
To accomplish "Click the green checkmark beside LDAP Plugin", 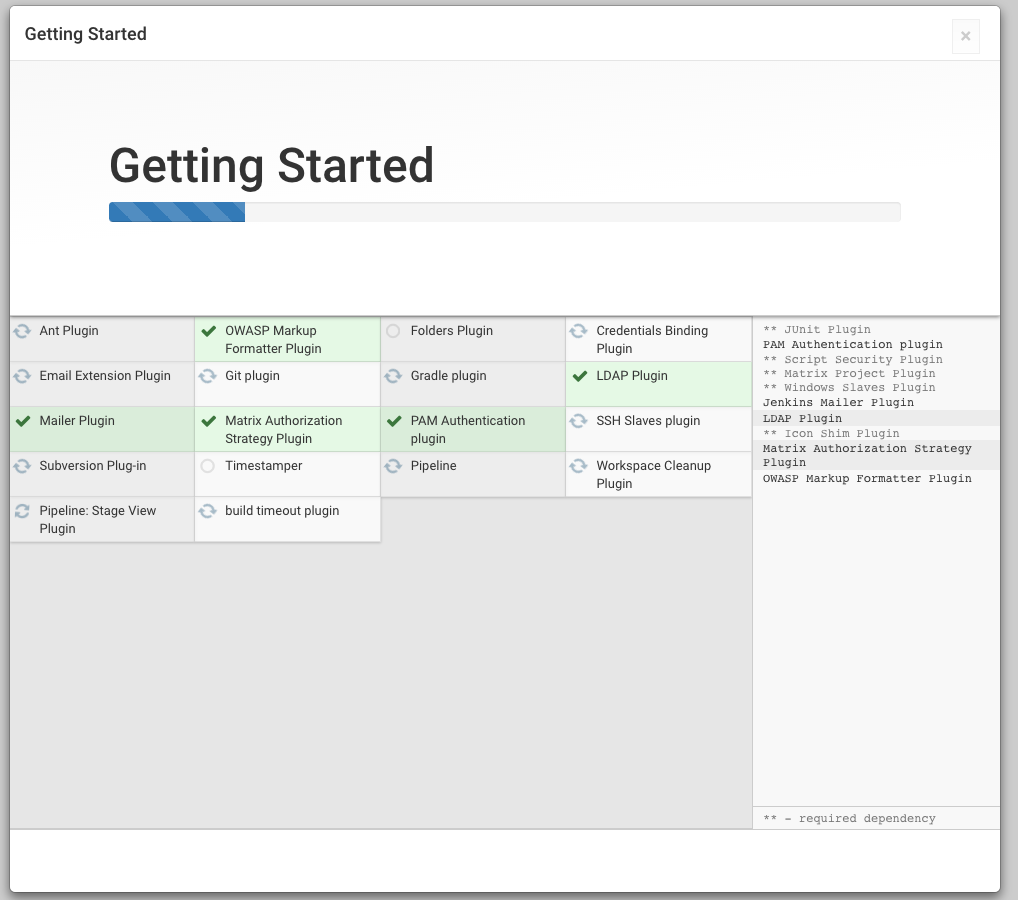I will coord(580,376).
